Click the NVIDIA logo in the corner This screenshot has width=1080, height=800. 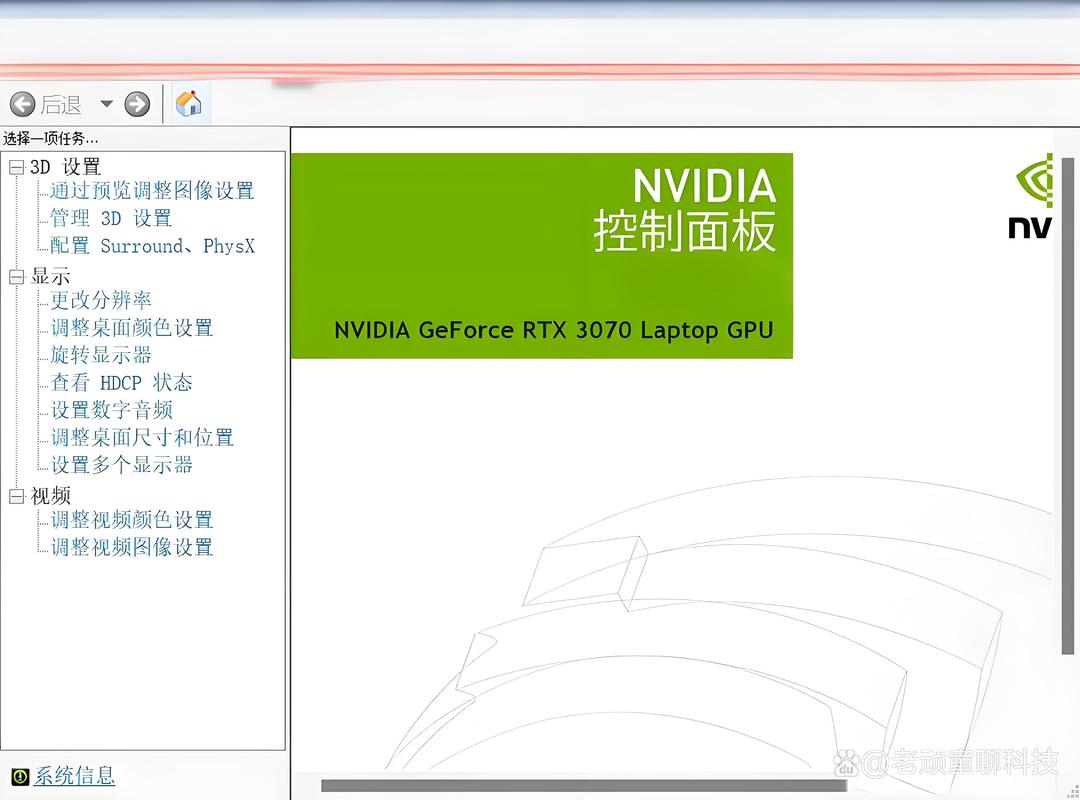1032,197
